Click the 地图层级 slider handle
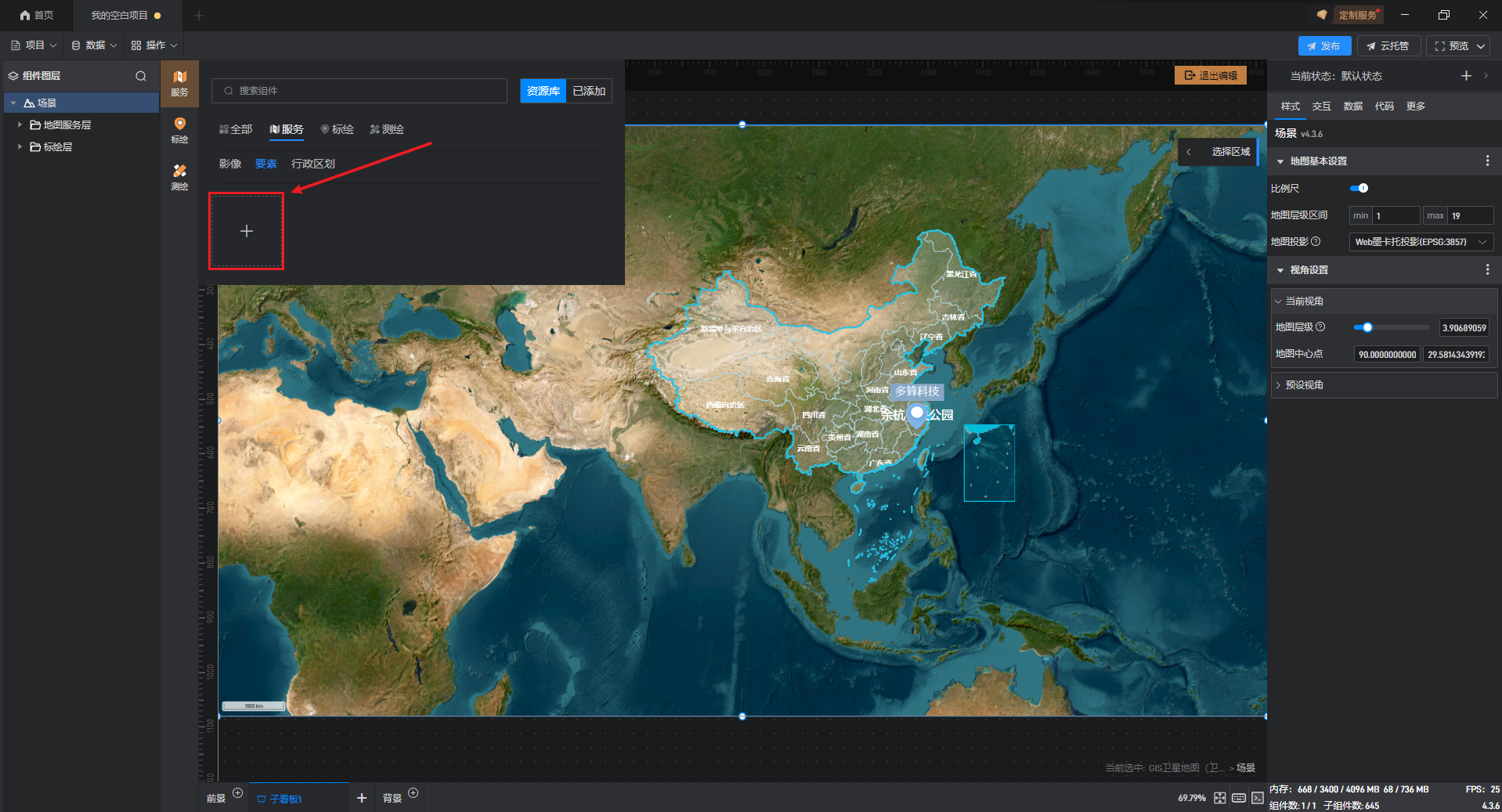Image resolution: width=1502 pixels, height=812 pixels. [1367, 328]
